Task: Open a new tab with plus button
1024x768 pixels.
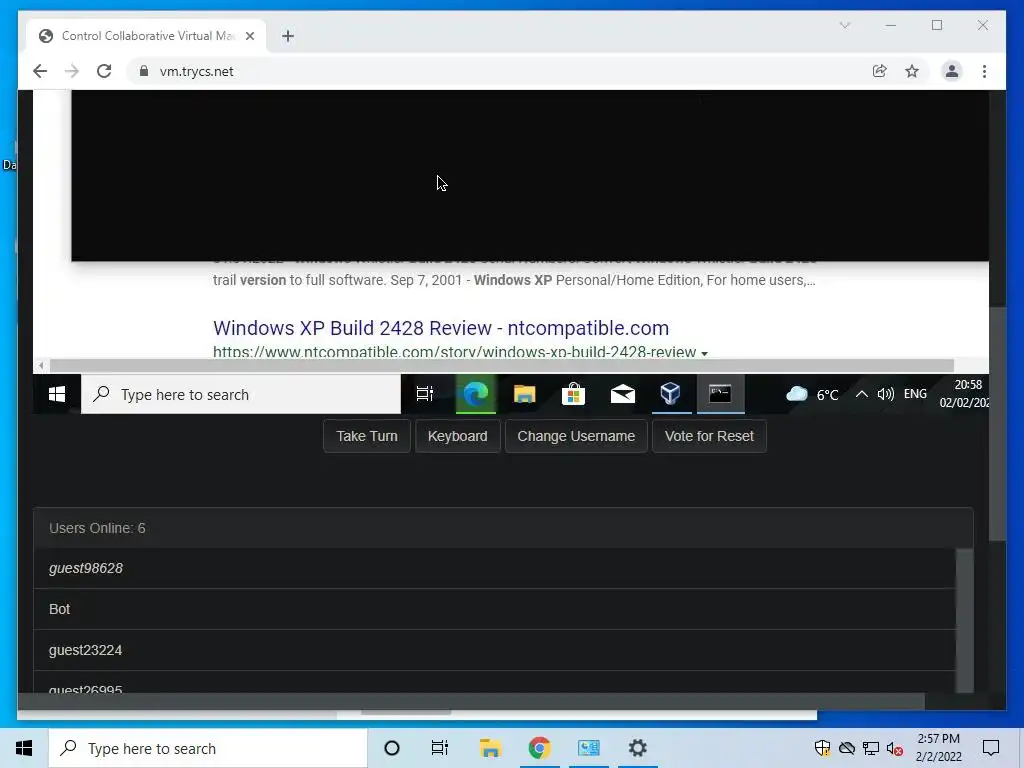Action: (x=288, y=36)
